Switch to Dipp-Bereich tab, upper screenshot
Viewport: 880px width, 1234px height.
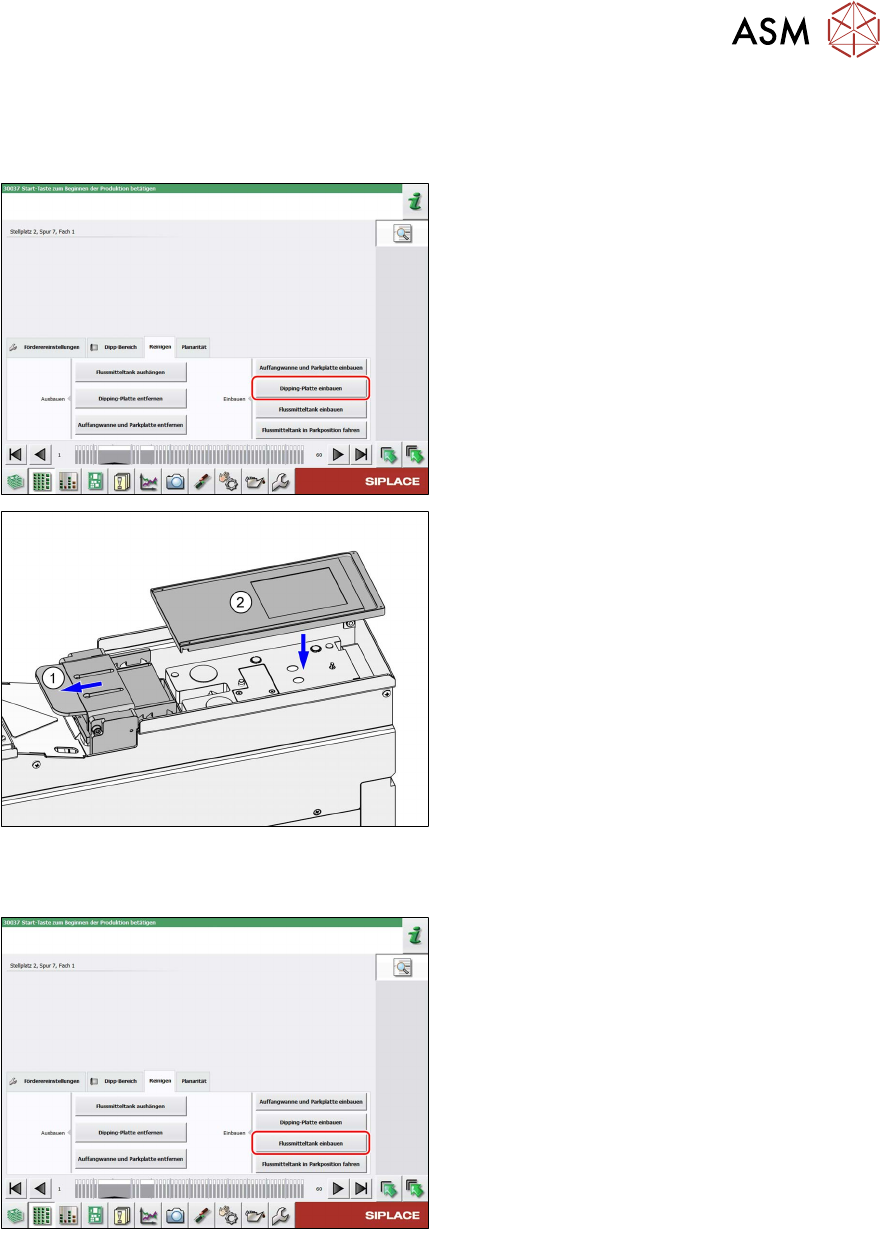(114, 347)
